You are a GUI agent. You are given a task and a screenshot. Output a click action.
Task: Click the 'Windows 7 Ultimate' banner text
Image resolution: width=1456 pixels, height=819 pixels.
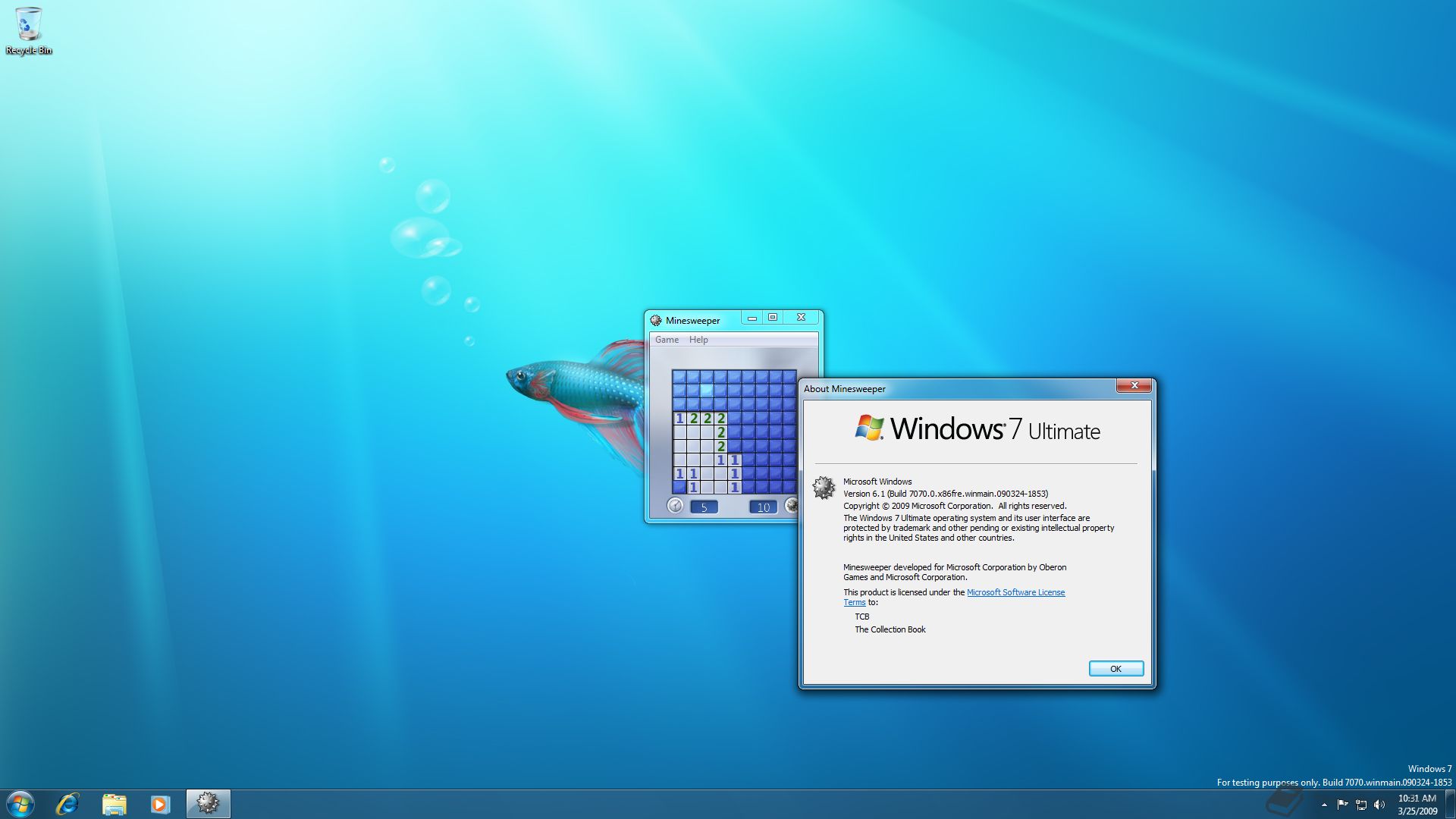click(x=995, y=429)
